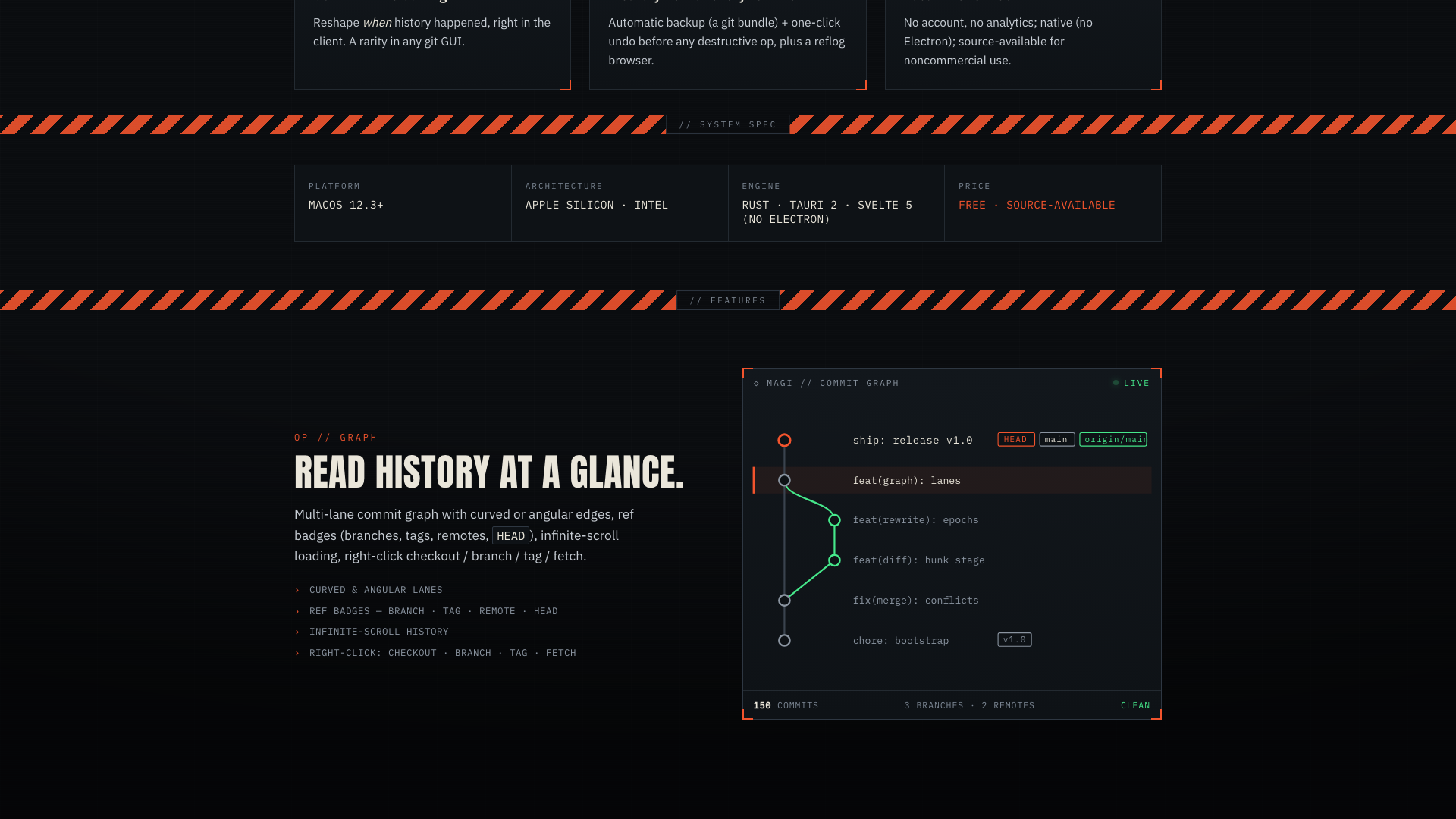Viewport: 1456px width, 819px height.
Task: Click 'APPLE SILICON · INTEL' architecture value
Action: tap(596, 206)
